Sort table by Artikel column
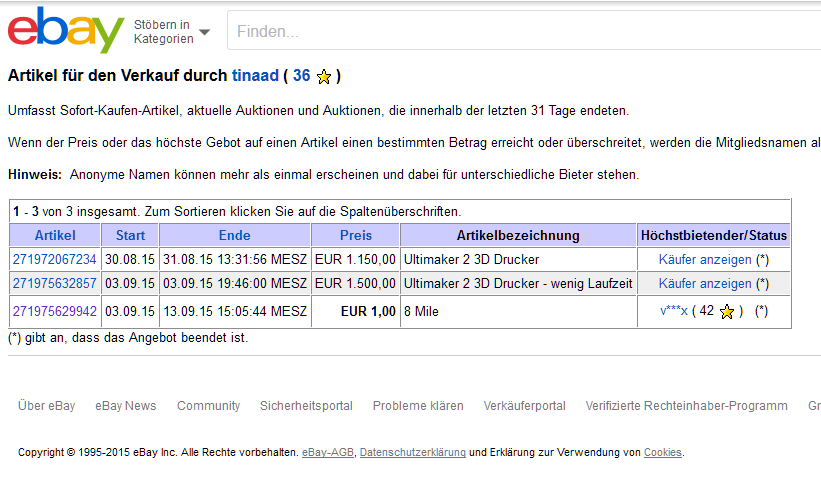 tap(55, 235)
